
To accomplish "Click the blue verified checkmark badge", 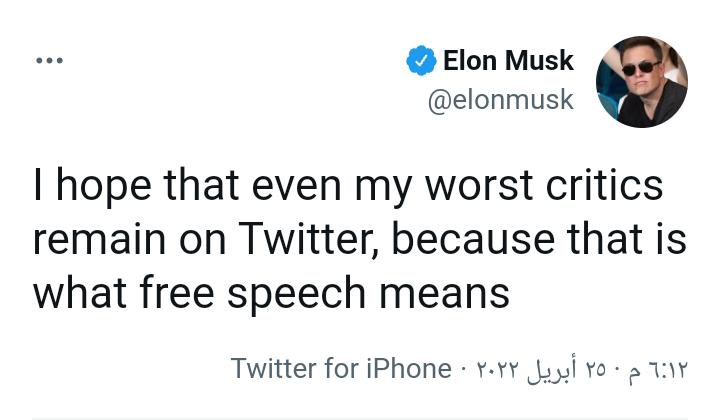I will point(420,61).
